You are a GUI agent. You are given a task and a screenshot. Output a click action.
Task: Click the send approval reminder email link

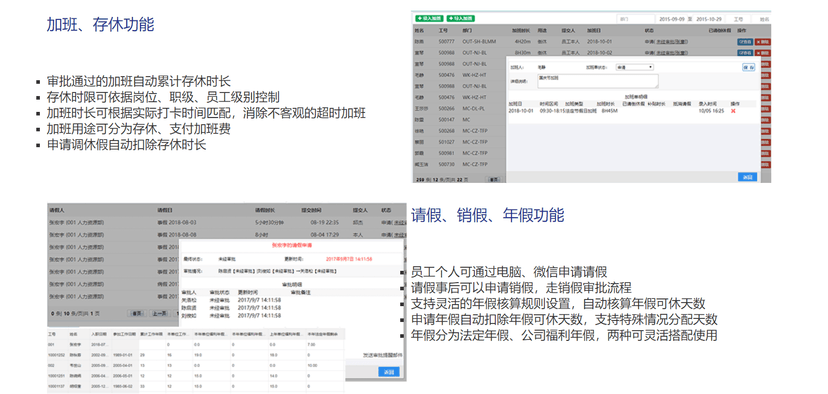(x=382, y=355)
